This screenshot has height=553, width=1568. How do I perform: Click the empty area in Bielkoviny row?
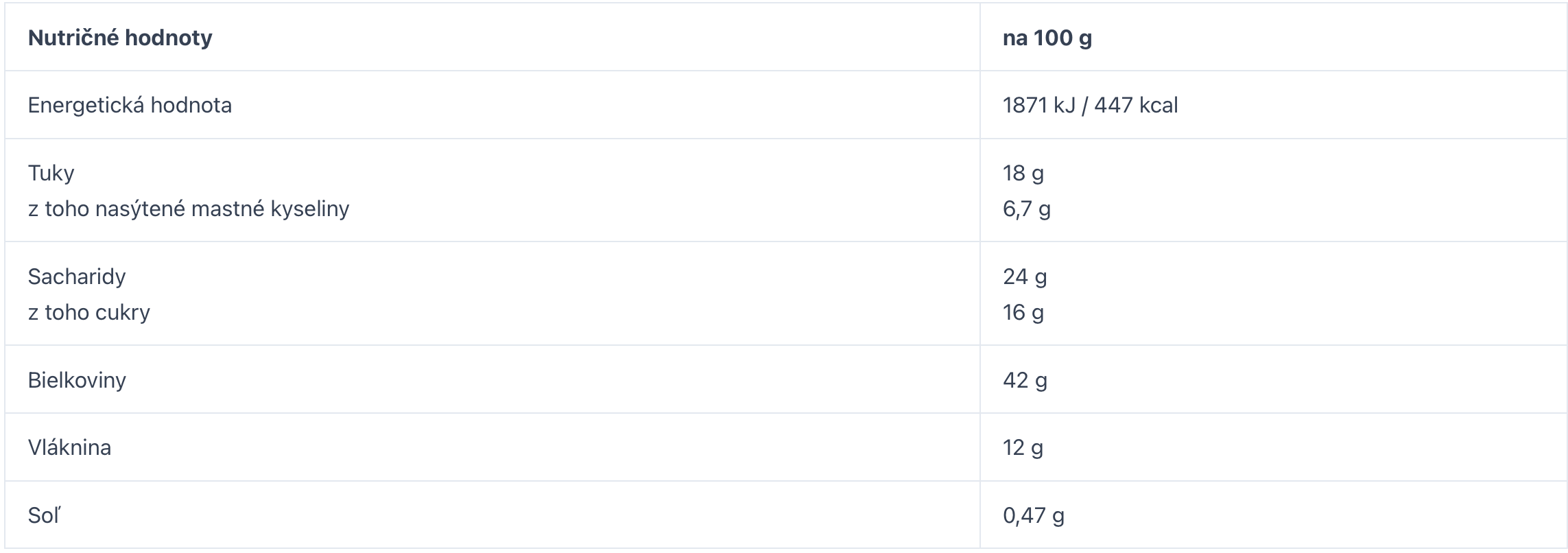[x=549, y=379]
